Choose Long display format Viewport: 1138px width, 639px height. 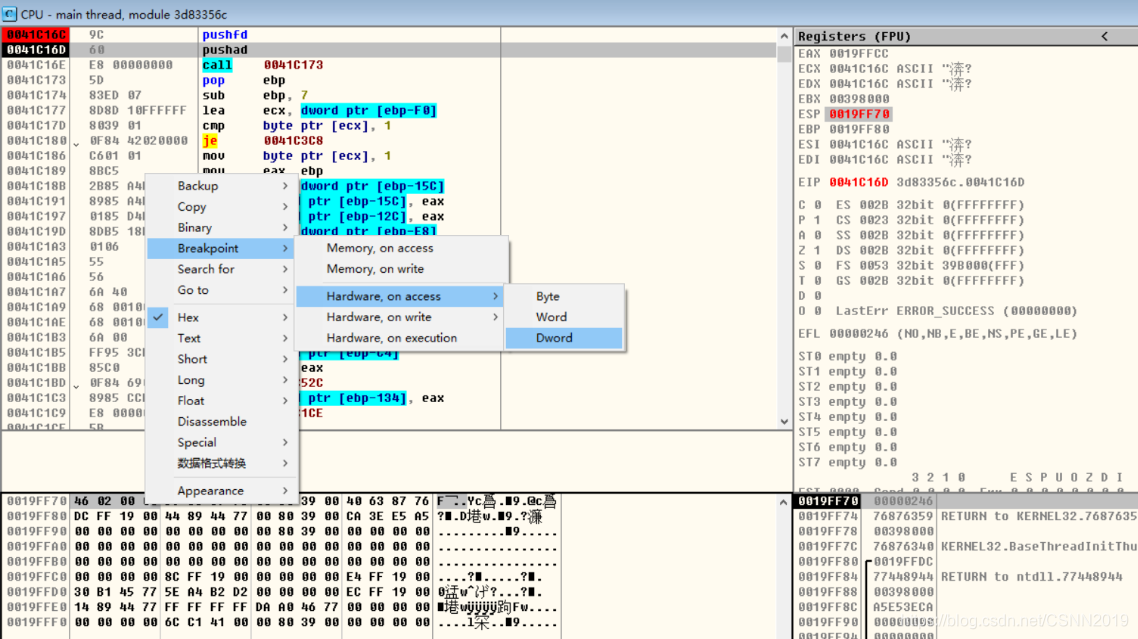[222, 380]
